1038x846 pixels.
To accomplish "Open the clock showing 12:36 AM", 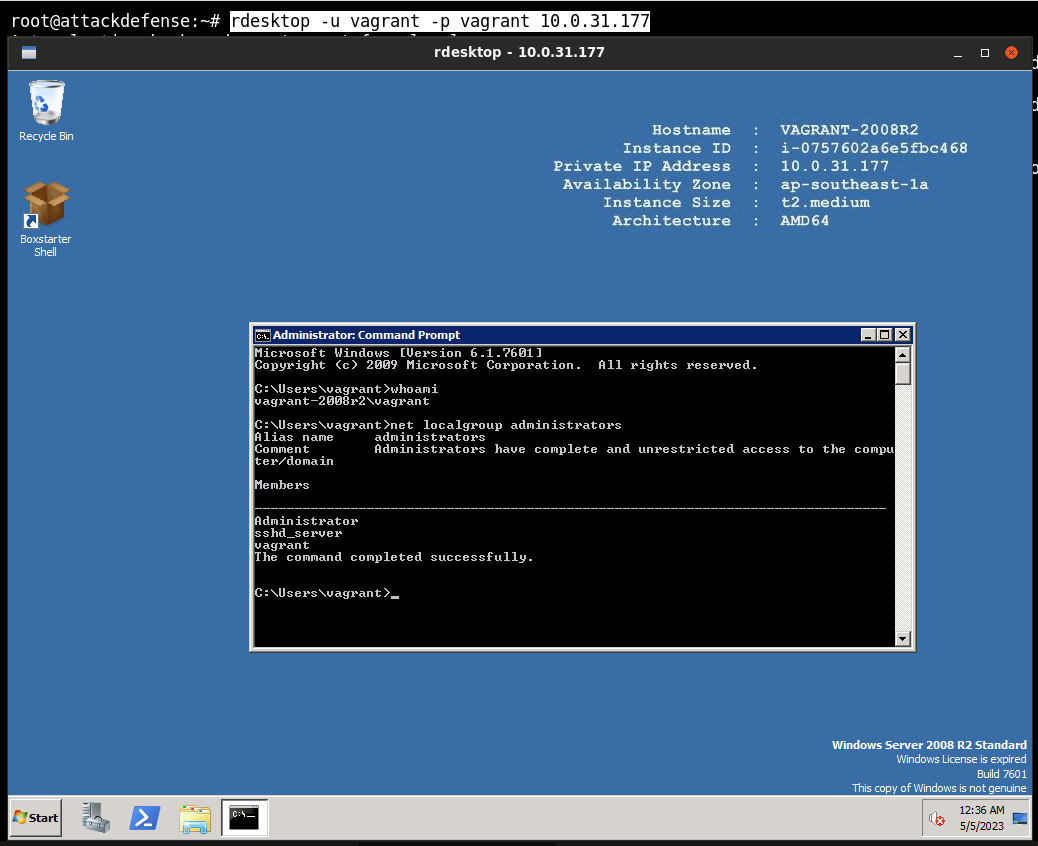I will pos(982,810).
